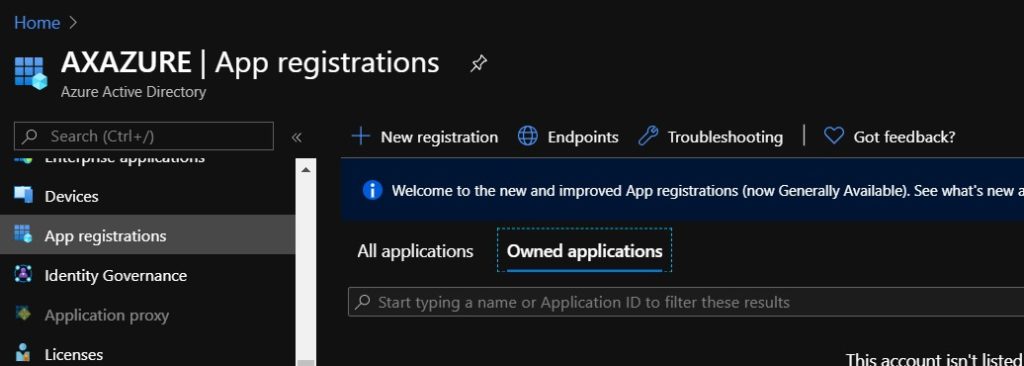Click the App registrations sidebar icon
1024x366 pixels.
[x=24, y=234]
